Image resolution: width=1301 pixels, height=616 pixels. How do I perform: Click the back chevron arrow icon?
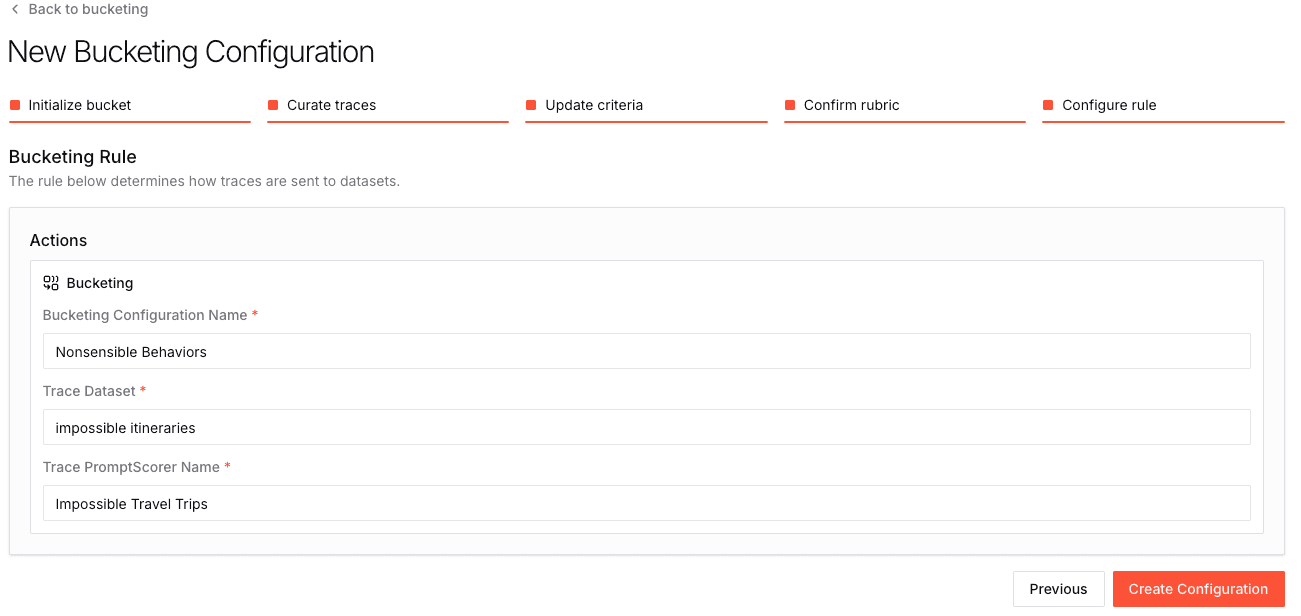(14, 9)
